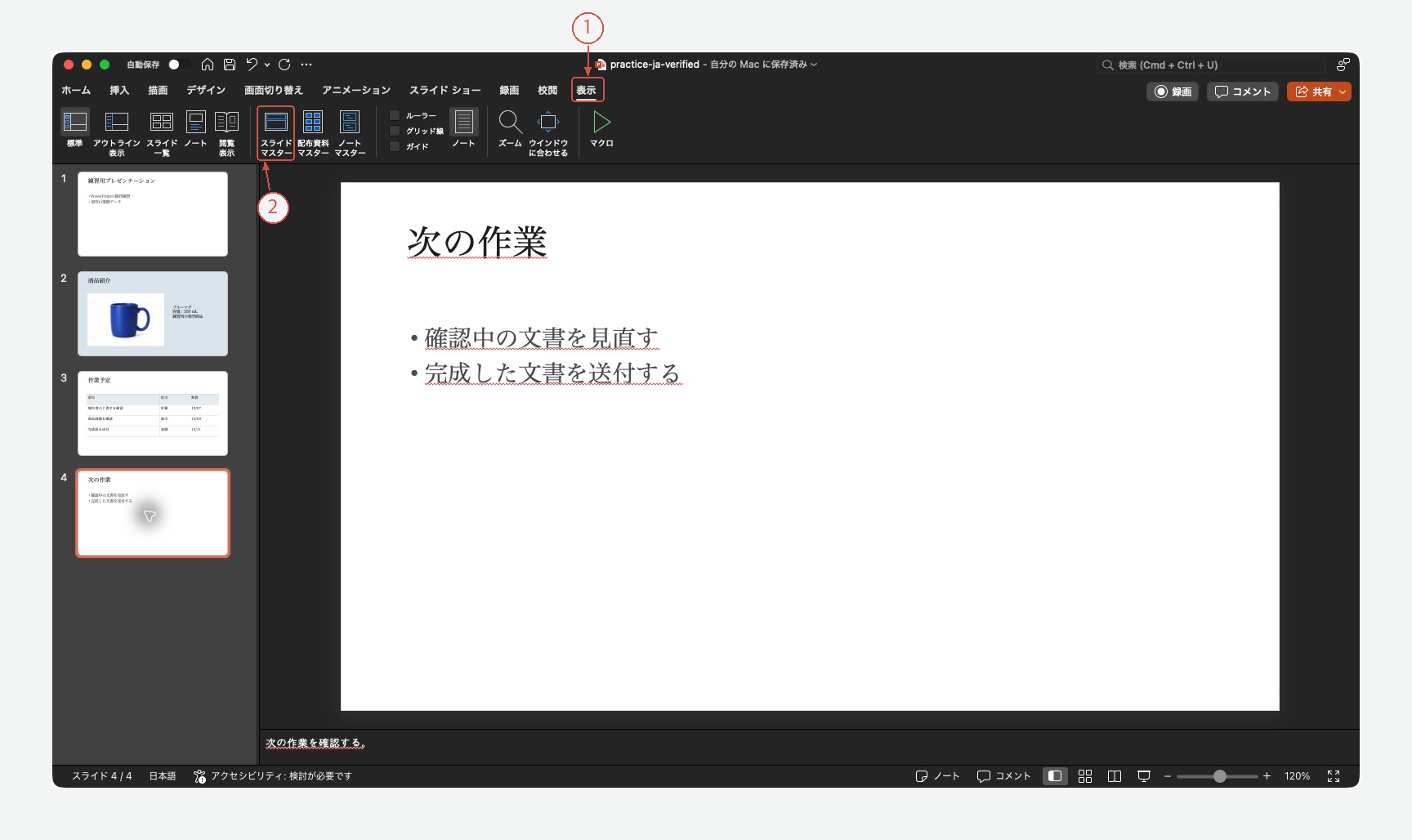
Task: Toggle the Notes pane button beside Guides
Action: 463,129
